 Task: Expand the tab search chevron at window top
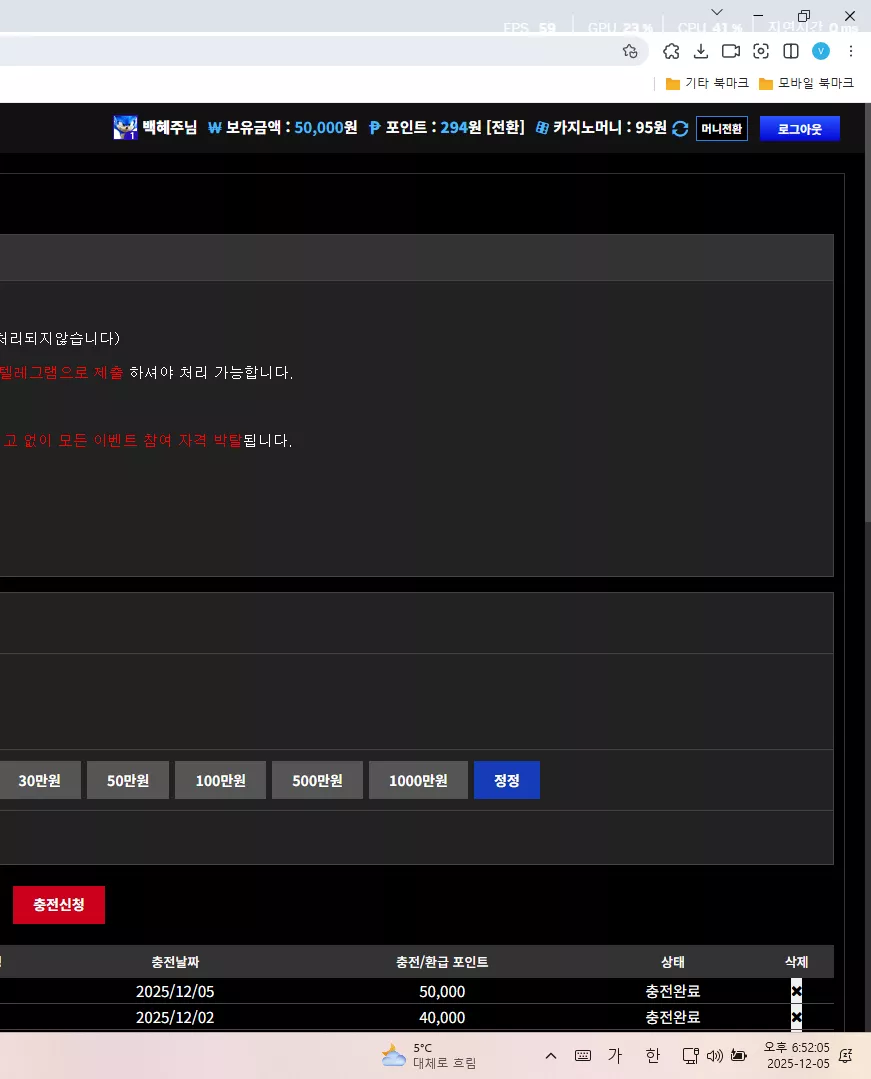[717, 12]
